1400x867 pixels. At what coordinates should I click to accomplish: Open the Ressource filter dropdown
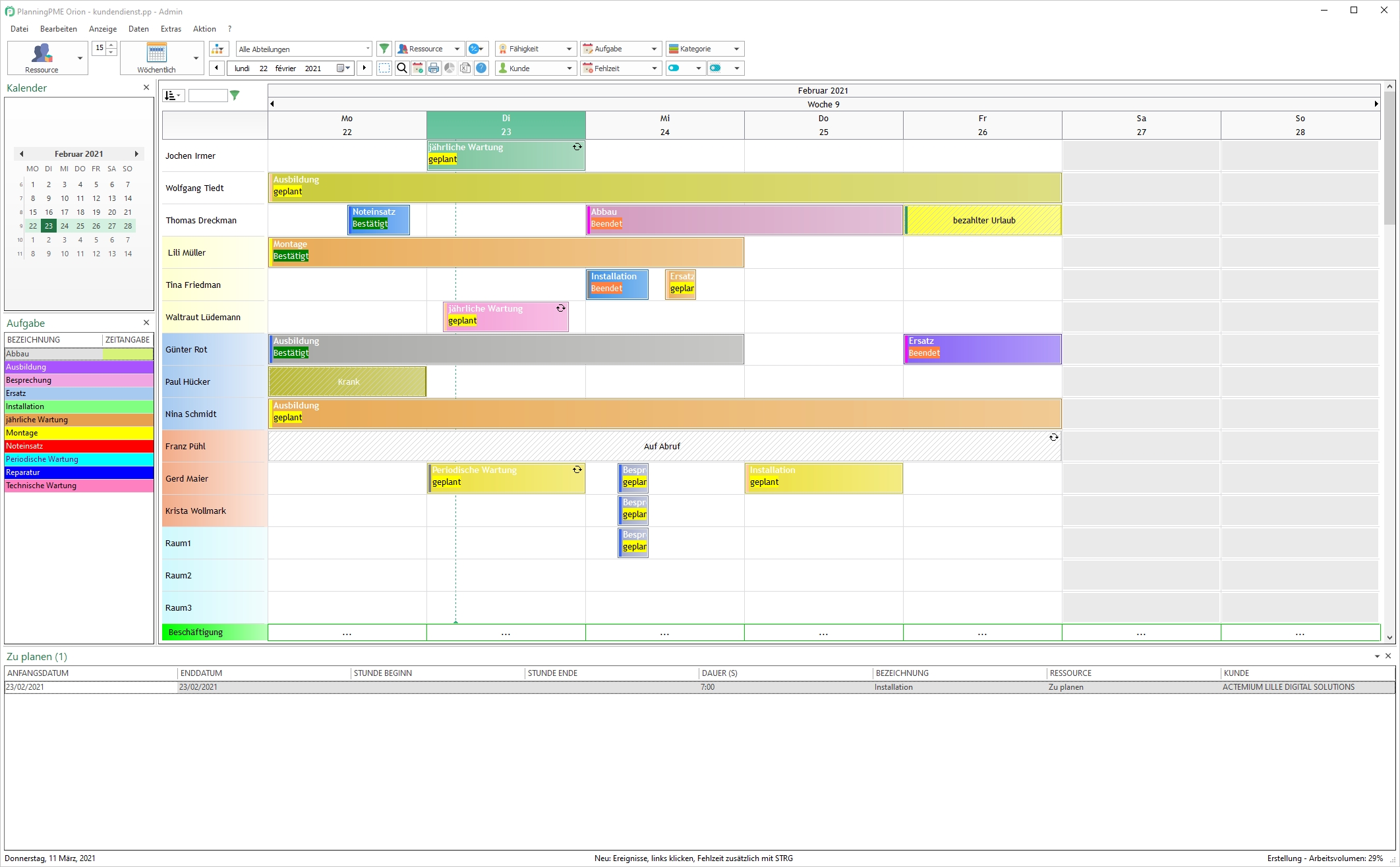430,49
